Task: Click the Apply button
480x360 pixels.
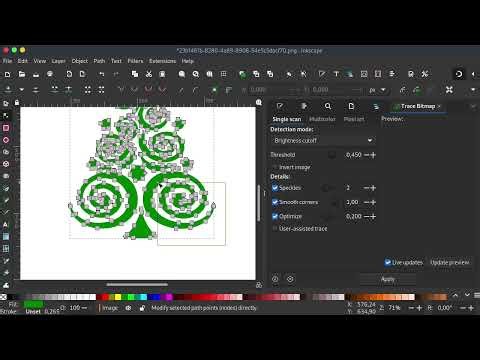Action: coord(388,279)
